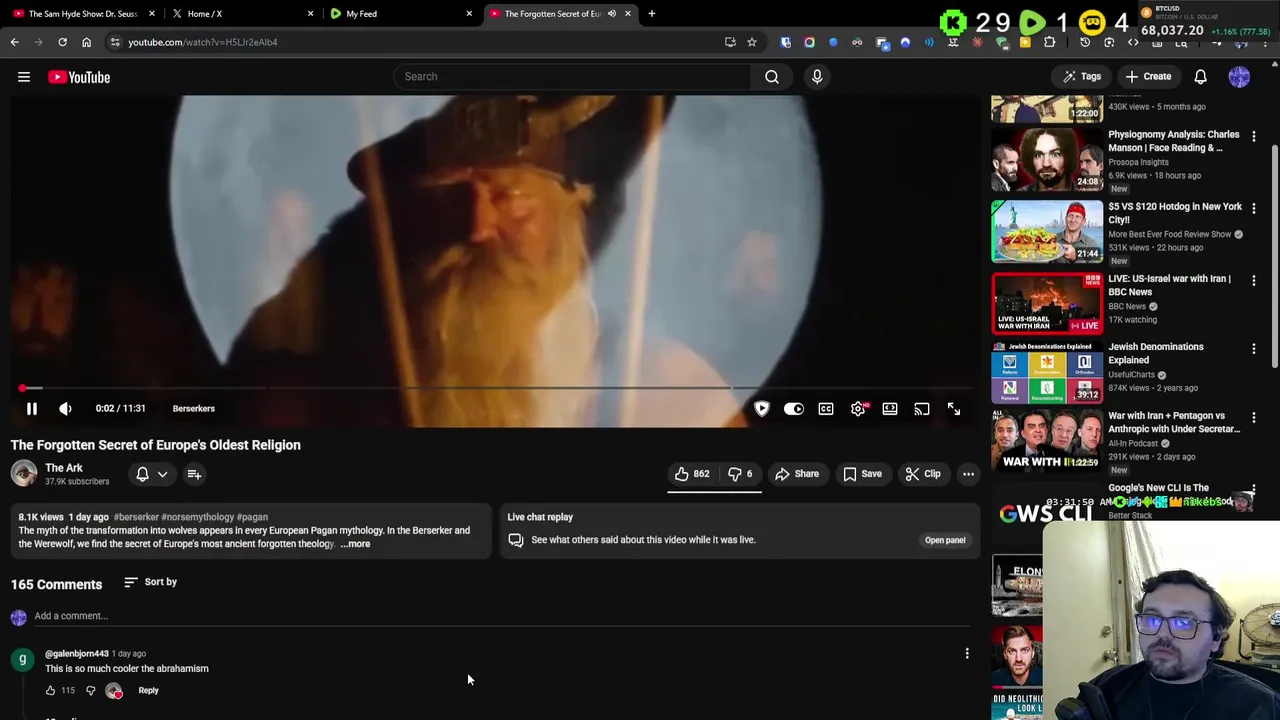Image resolution: width=1280 pixels, height=720 pixels.
Task: Open the browser home page
Action: pos(86,42)
